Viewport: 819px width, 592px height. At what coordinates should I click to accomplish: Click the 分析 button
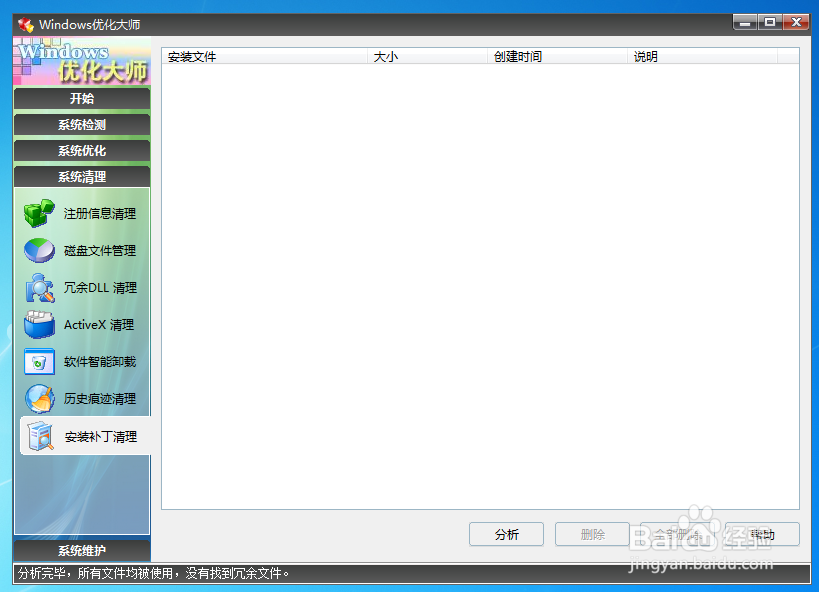pyautogui.click(x=506, y=535)
